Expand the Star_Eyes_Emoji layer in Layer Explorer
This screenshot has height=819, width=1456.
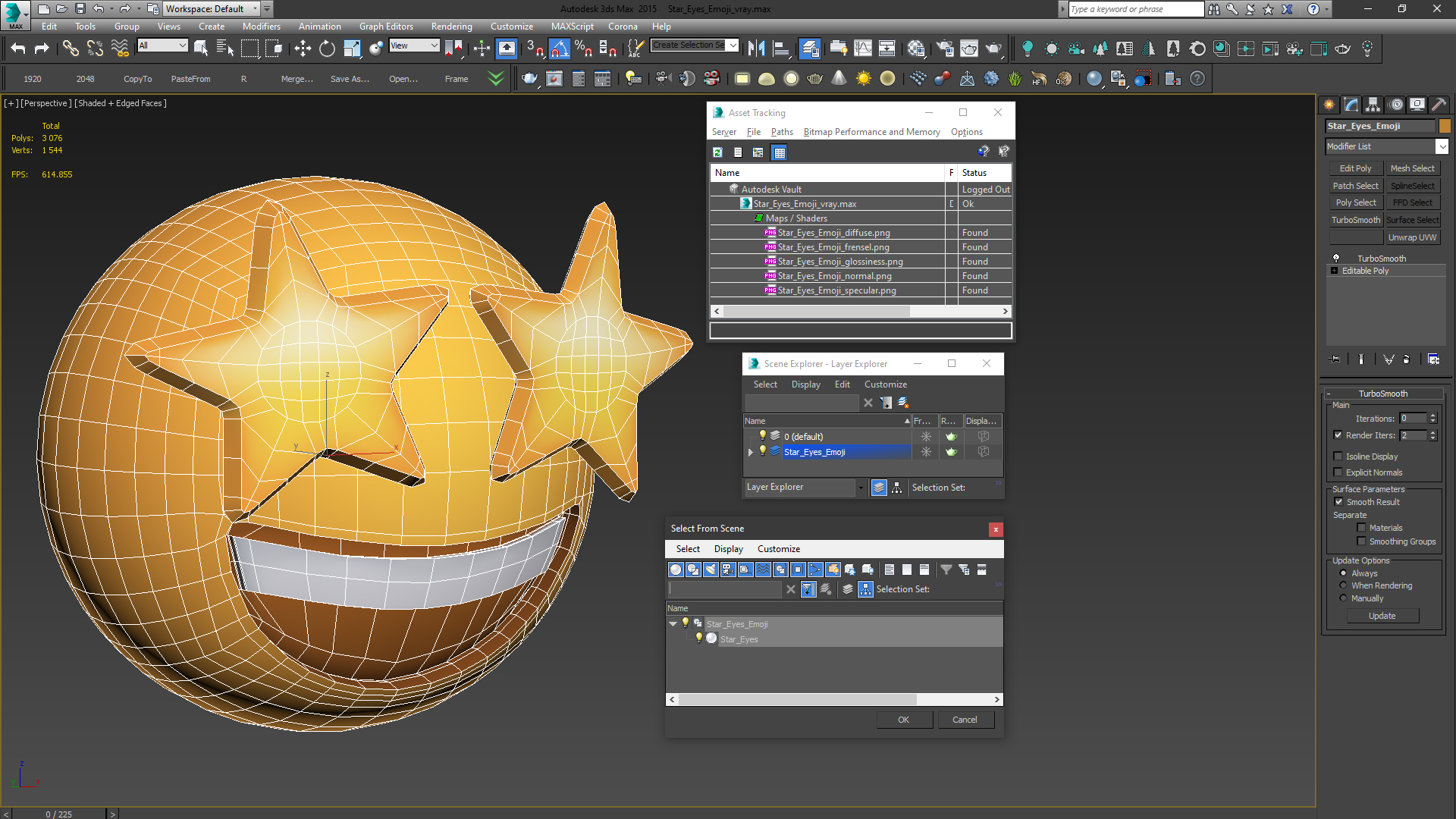click(x=751, y=452)
